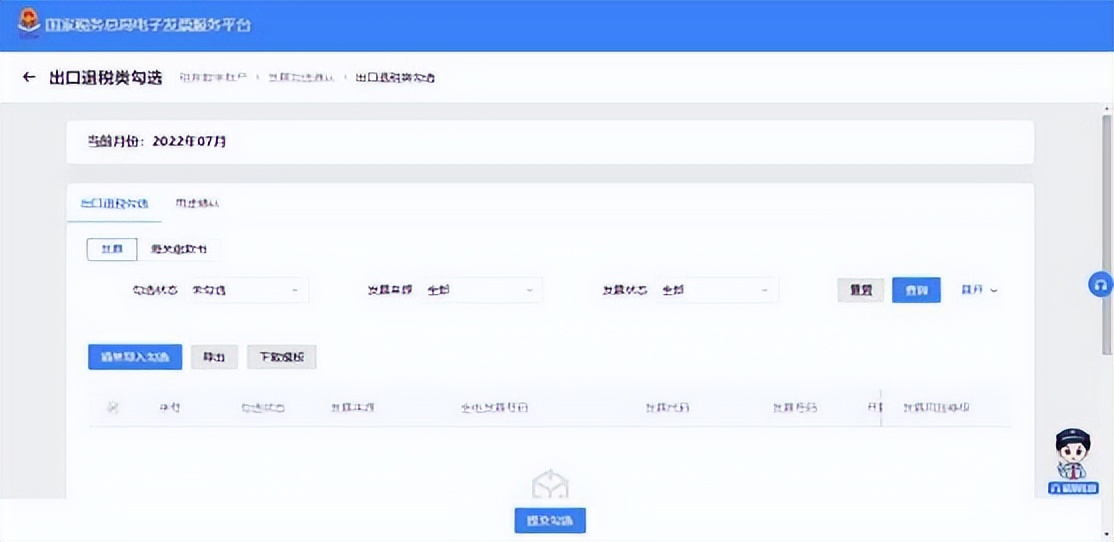Tick the select-all checkbox in table header

click(112, 408)
